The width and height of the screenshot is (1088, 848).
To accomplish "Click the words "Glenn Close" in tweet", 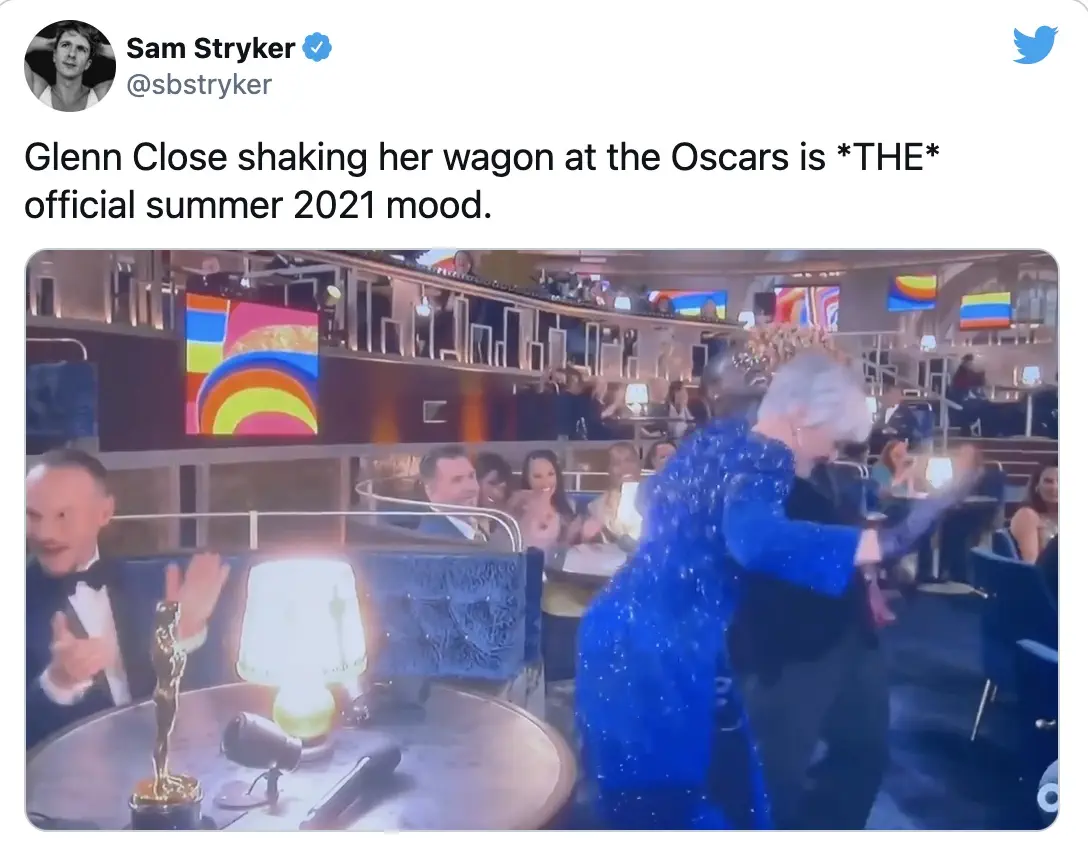I will tap(126, 158).
